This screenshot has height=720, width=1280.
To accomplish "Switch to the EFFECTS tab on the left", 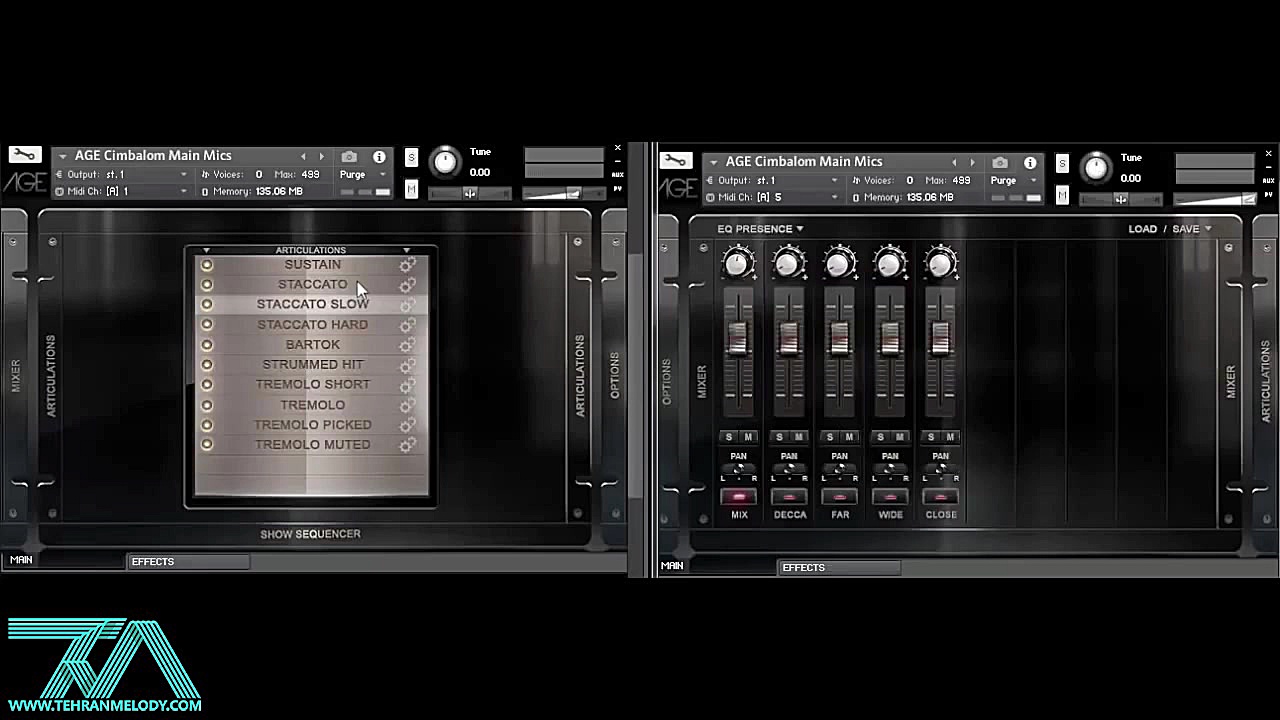I will (x=152, y=561).
